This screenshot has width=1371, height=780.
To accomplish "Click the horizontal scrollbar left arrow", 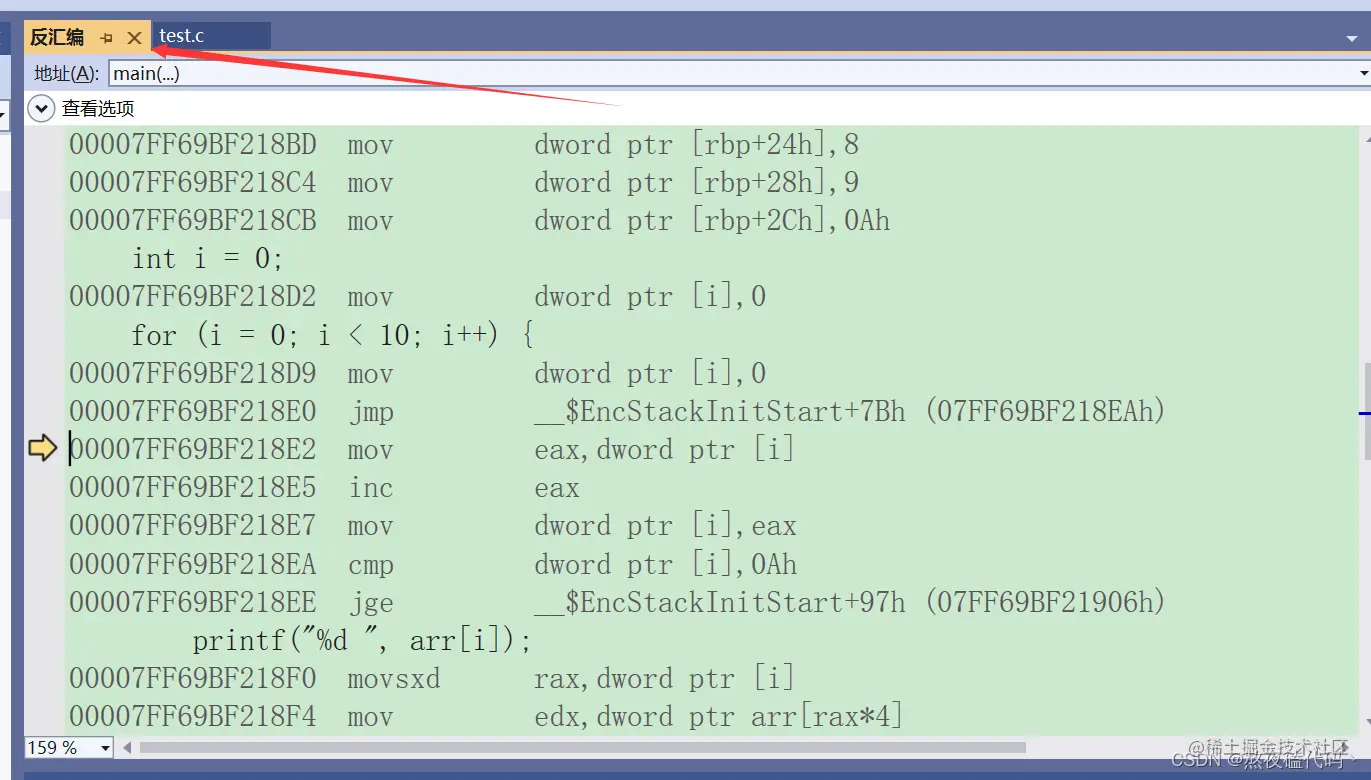I will coord(127,748).
